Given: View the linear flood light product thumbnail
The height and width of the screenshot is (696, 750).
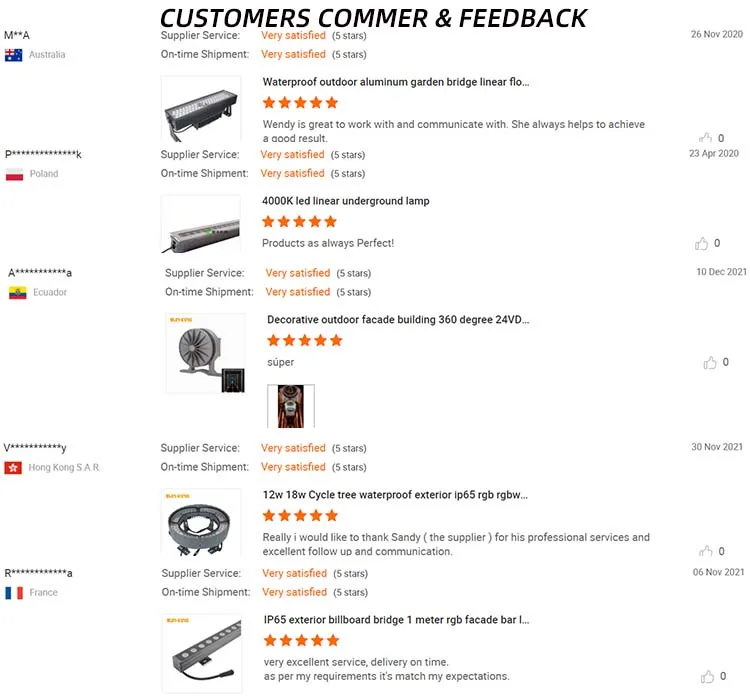Looking at the screenshot, I should point(201,109).
